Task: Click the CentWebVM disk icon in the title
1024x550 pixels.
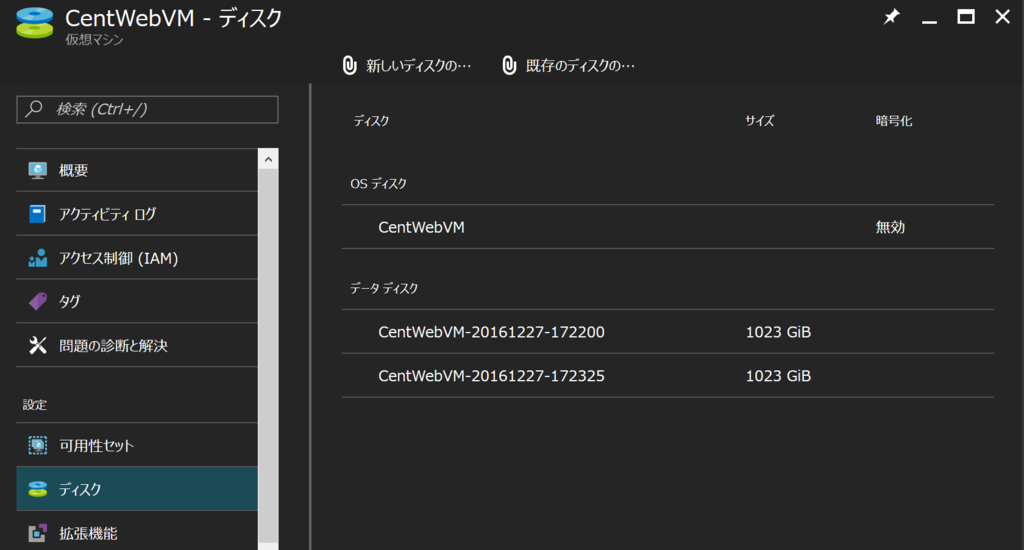Action: (x=35, y=23)
